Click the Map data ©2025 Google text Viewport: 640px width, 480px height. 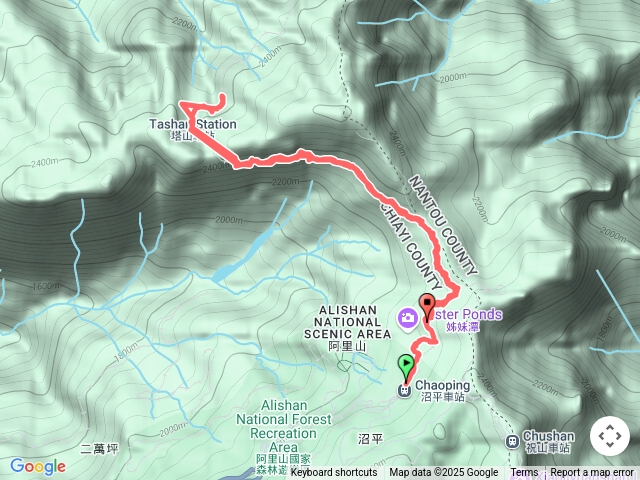point(444,473)
